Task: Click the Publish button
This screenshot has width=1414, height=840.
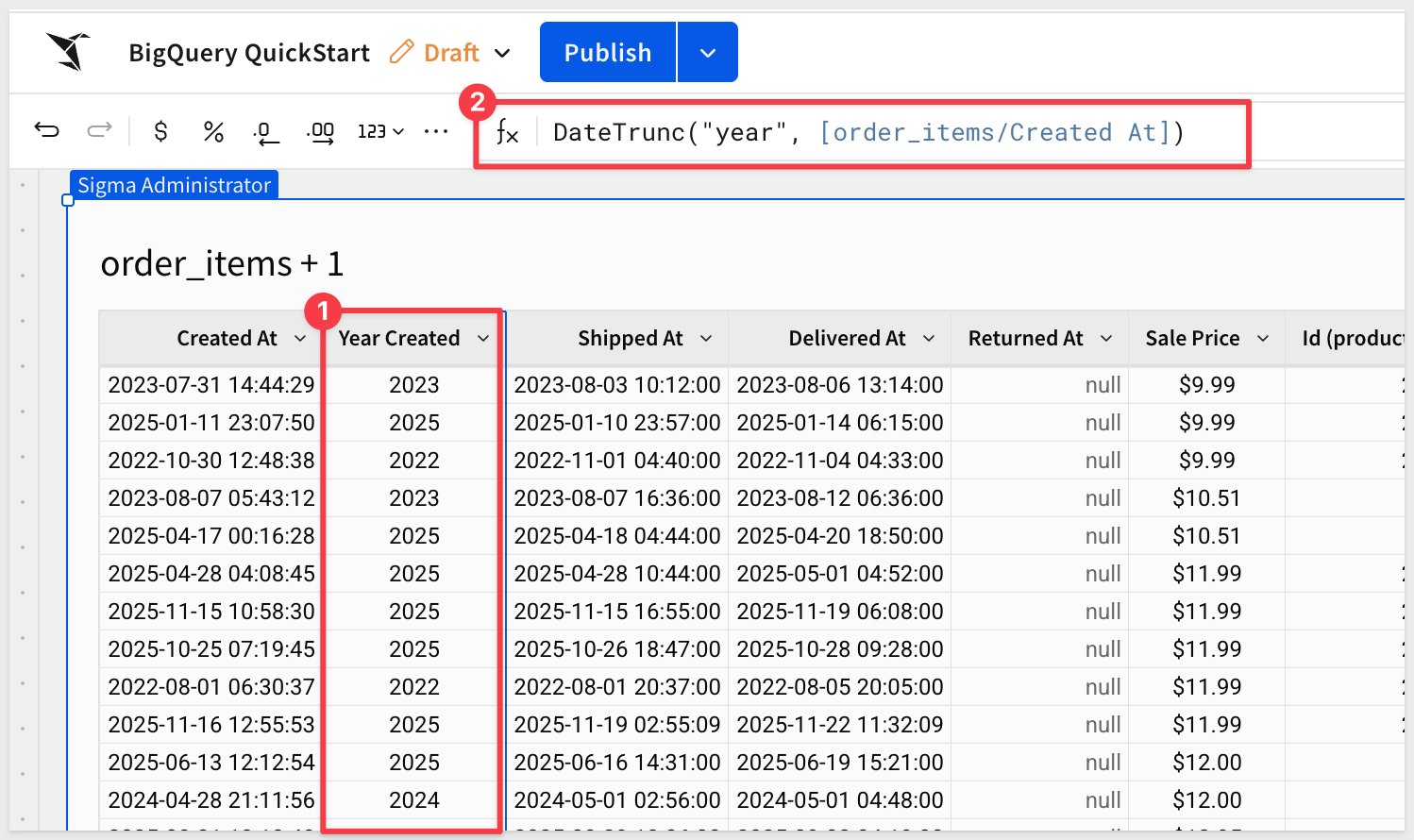Action: coord(608,53)
